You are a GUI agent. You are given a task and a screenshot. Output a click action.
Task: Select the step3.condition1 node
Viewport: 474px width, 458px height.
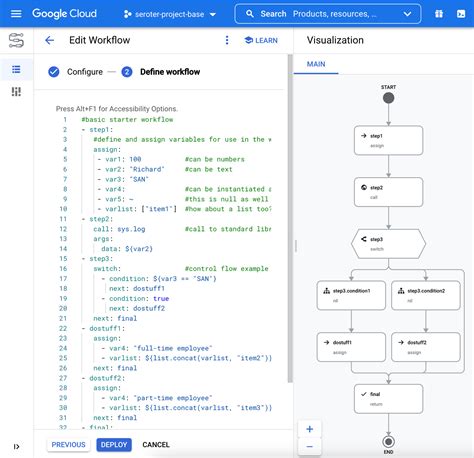point(351,295)
